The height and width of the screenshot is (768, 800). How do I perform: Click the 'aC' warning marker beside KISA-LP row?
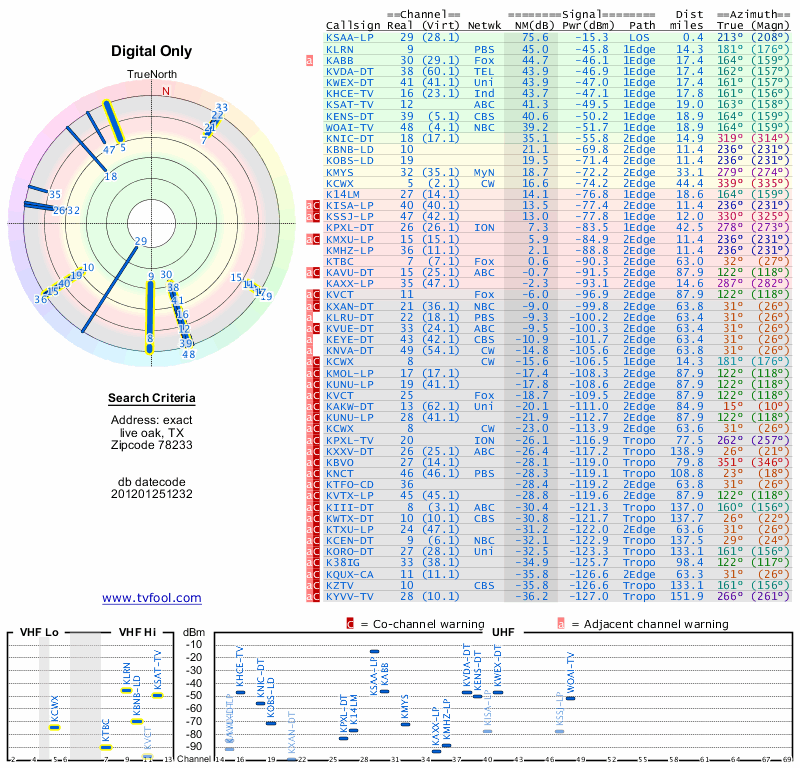(x=313, y=206)
